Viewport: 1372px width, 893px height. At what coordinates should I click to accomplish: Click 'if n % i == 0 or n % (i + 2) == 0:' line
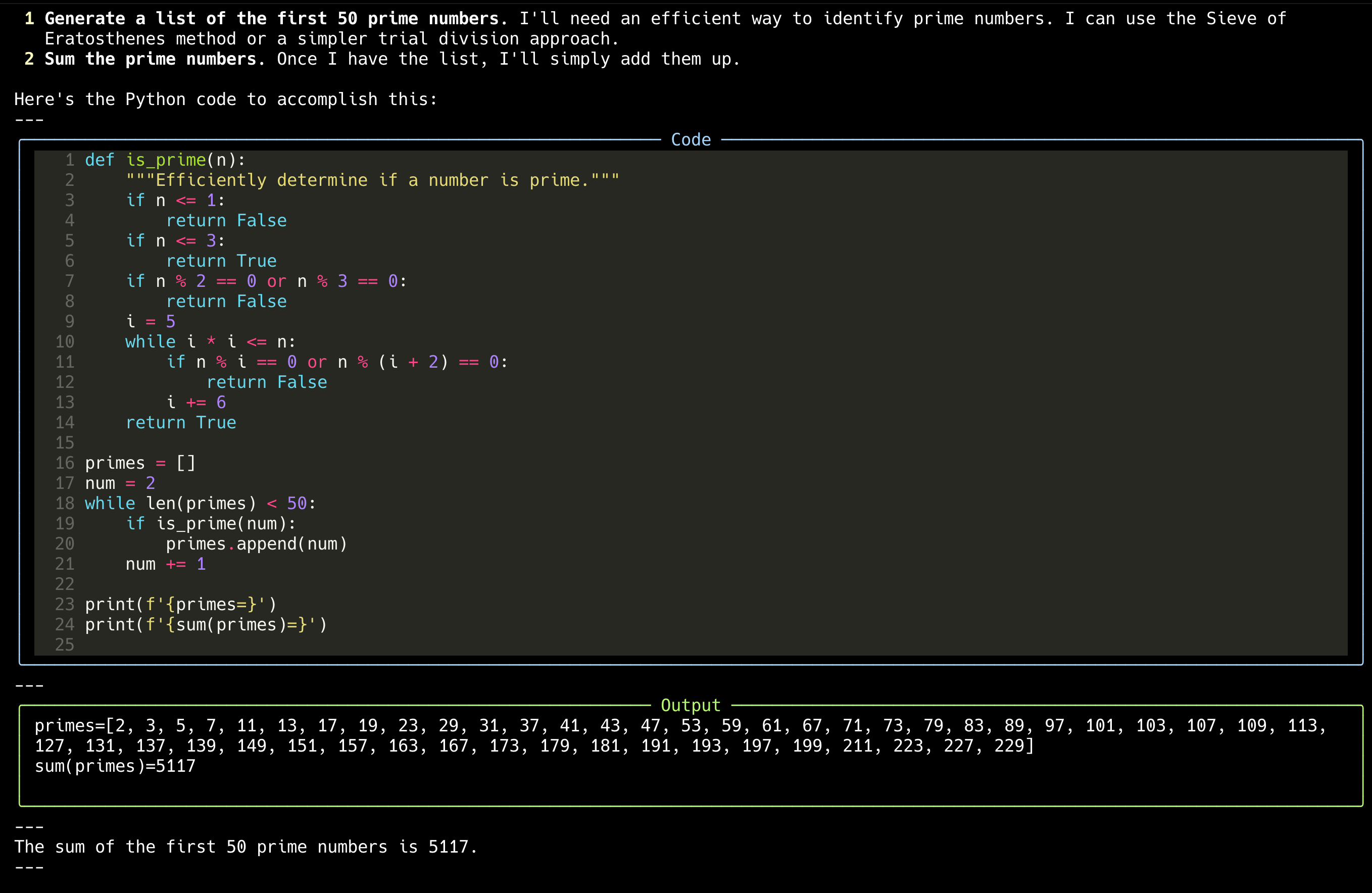336,362
